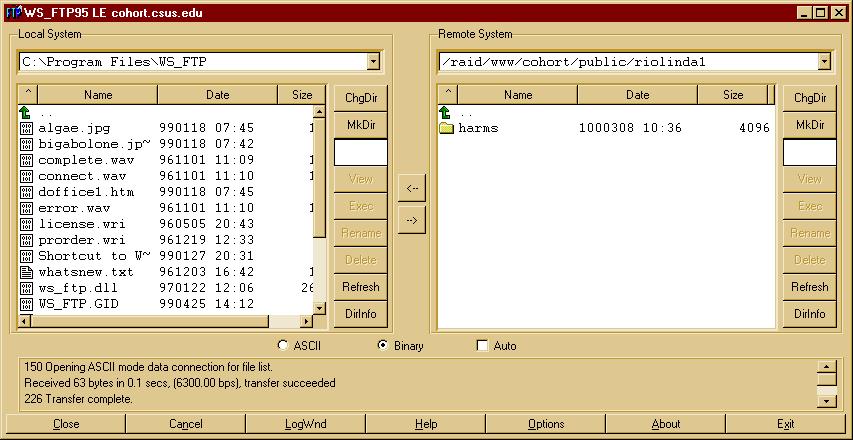Click log pane scroll down arrow
Screen dimensions: 853x440
pos(827,402)
